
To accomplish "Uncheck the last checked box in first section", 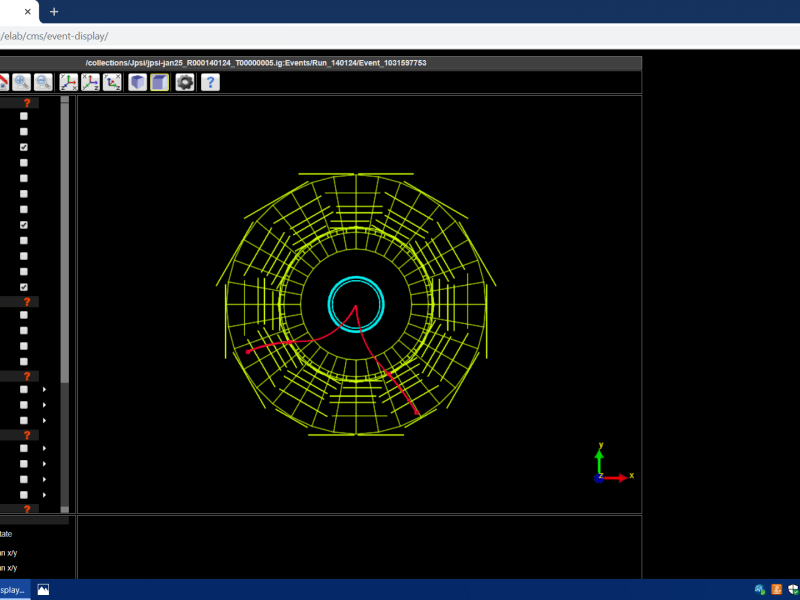I will point(24,287).
